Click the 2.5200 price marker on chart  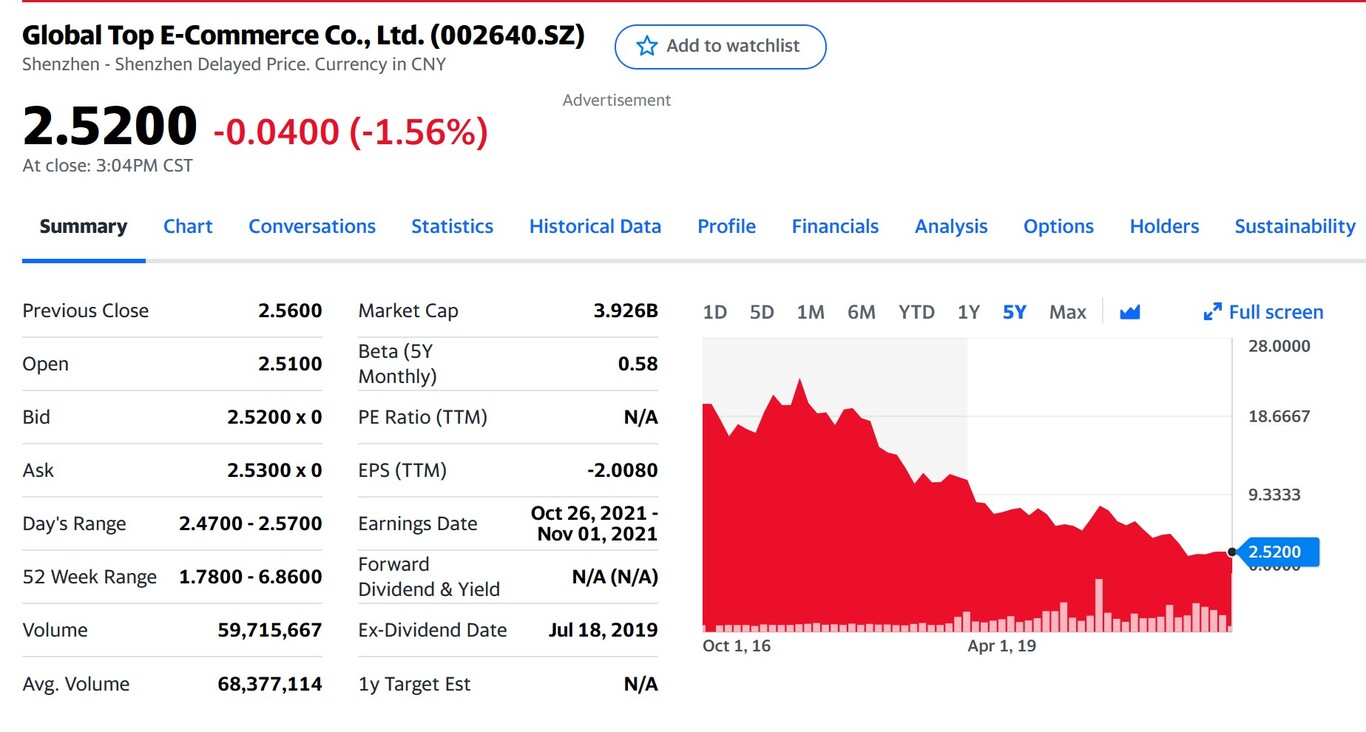coord(1278,552)
